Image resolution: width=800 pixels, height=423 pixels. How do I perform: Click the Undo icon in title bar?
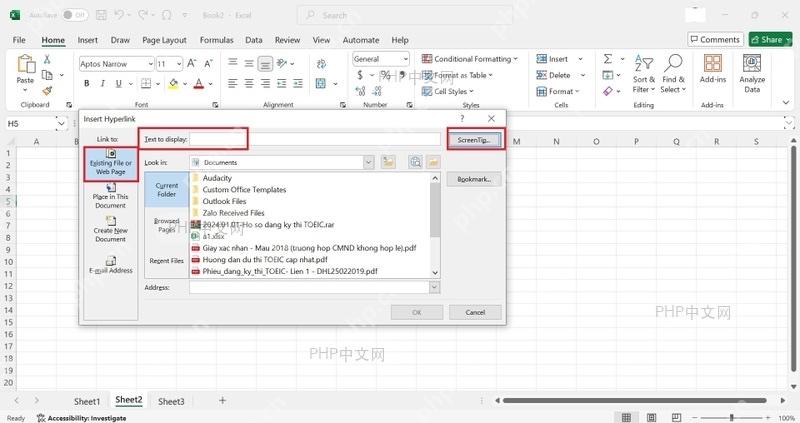[x=119, y=15]
